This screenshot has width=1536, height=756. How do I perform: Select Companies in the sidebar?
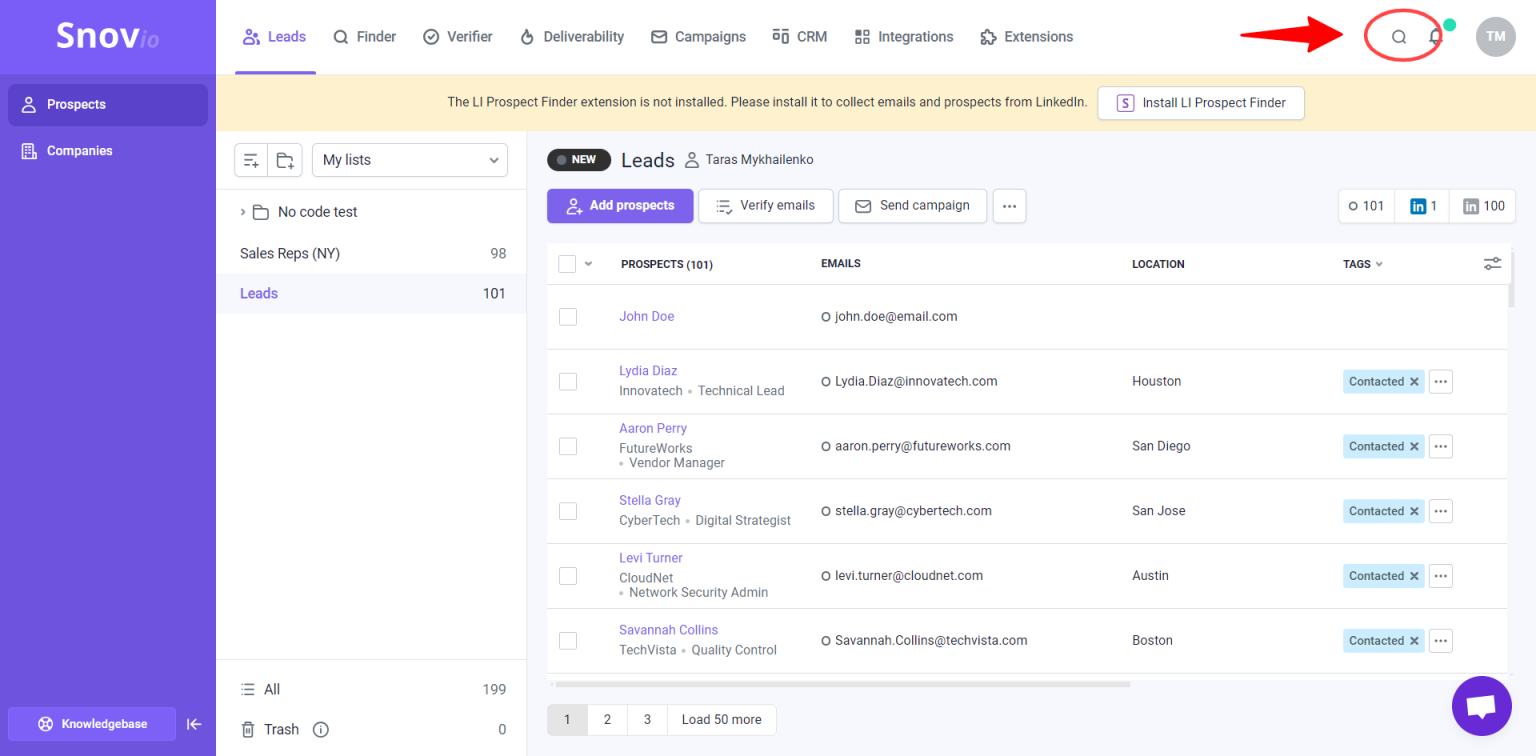(108, 151)
